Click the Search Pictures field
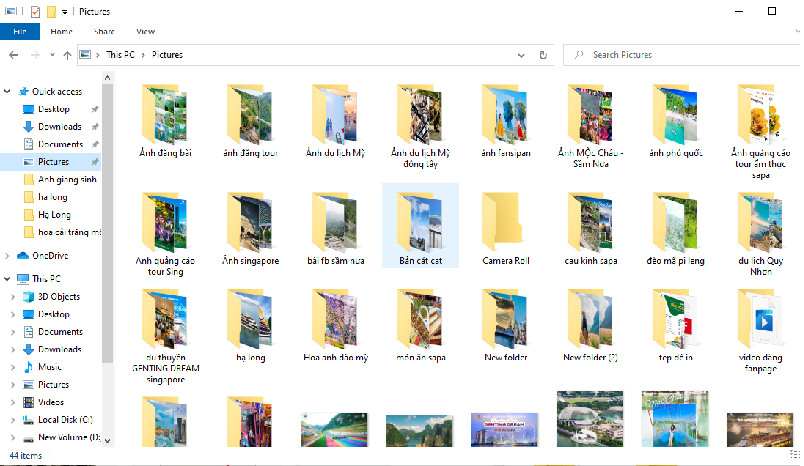This screenshot has width=804, height=466. point(684,55)
